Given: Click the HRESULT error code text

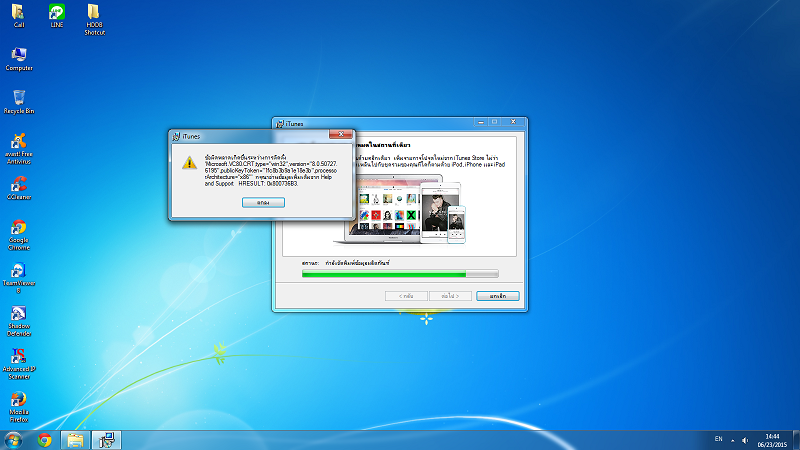Looking at the screenshot, I should [x=268, y=184].
